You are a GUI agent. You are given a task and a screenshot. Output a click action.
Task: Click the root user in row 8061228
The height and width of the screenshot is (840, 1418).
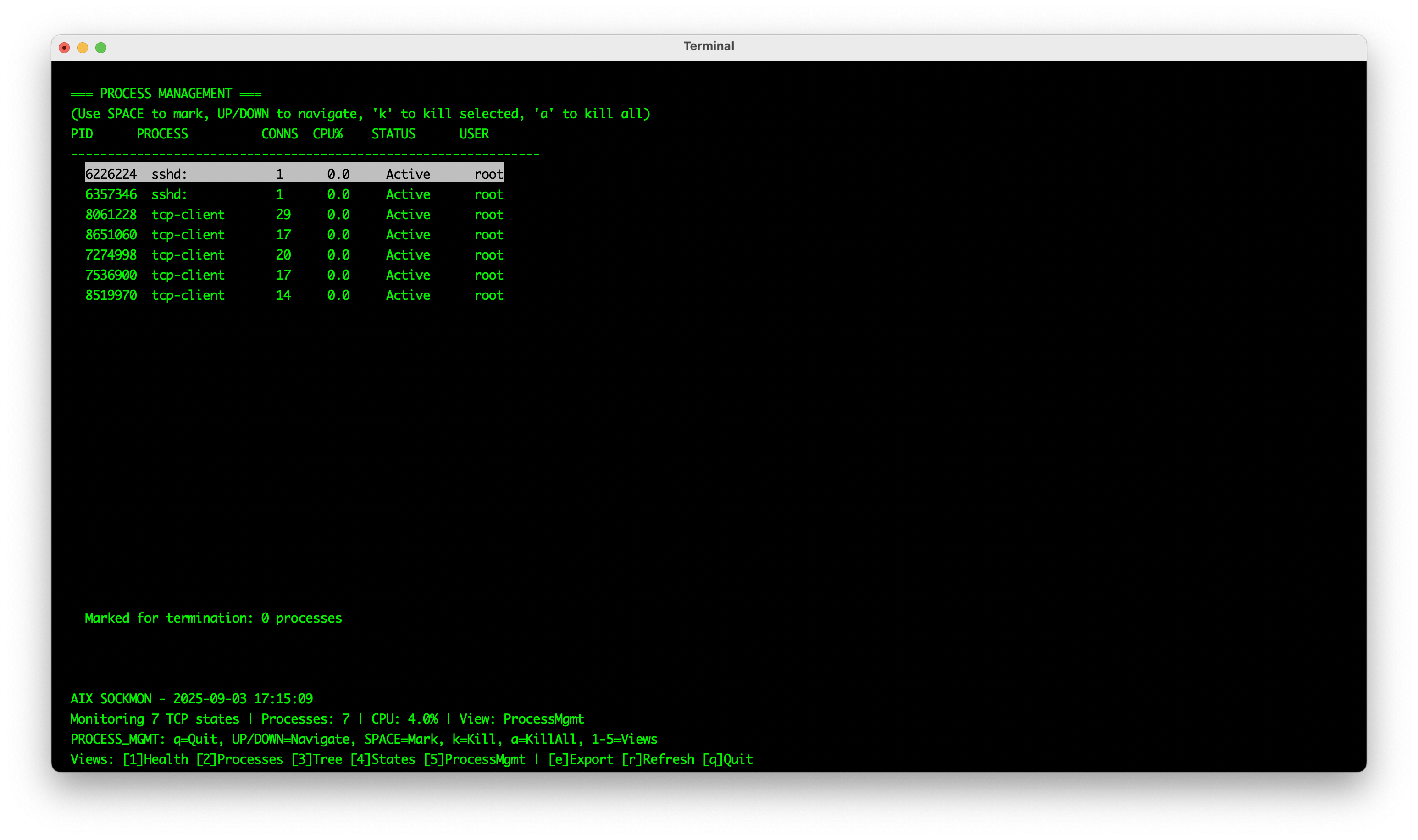click(x=489, y=215)
